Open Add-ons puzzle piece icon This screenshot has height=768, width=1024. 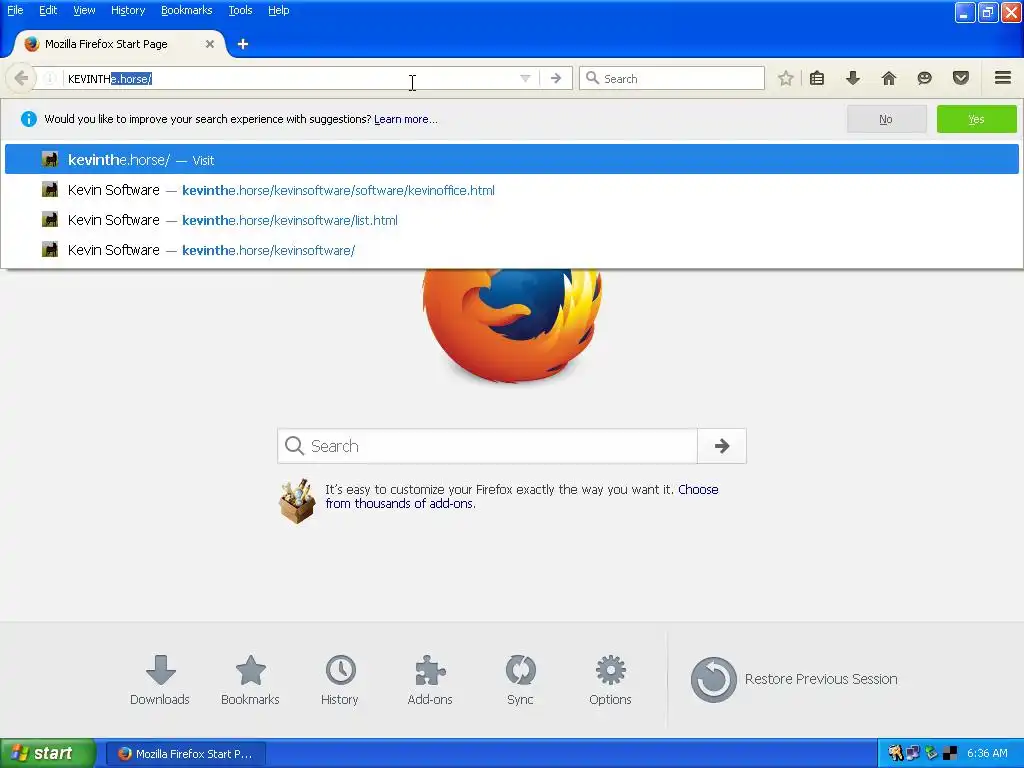430,680
